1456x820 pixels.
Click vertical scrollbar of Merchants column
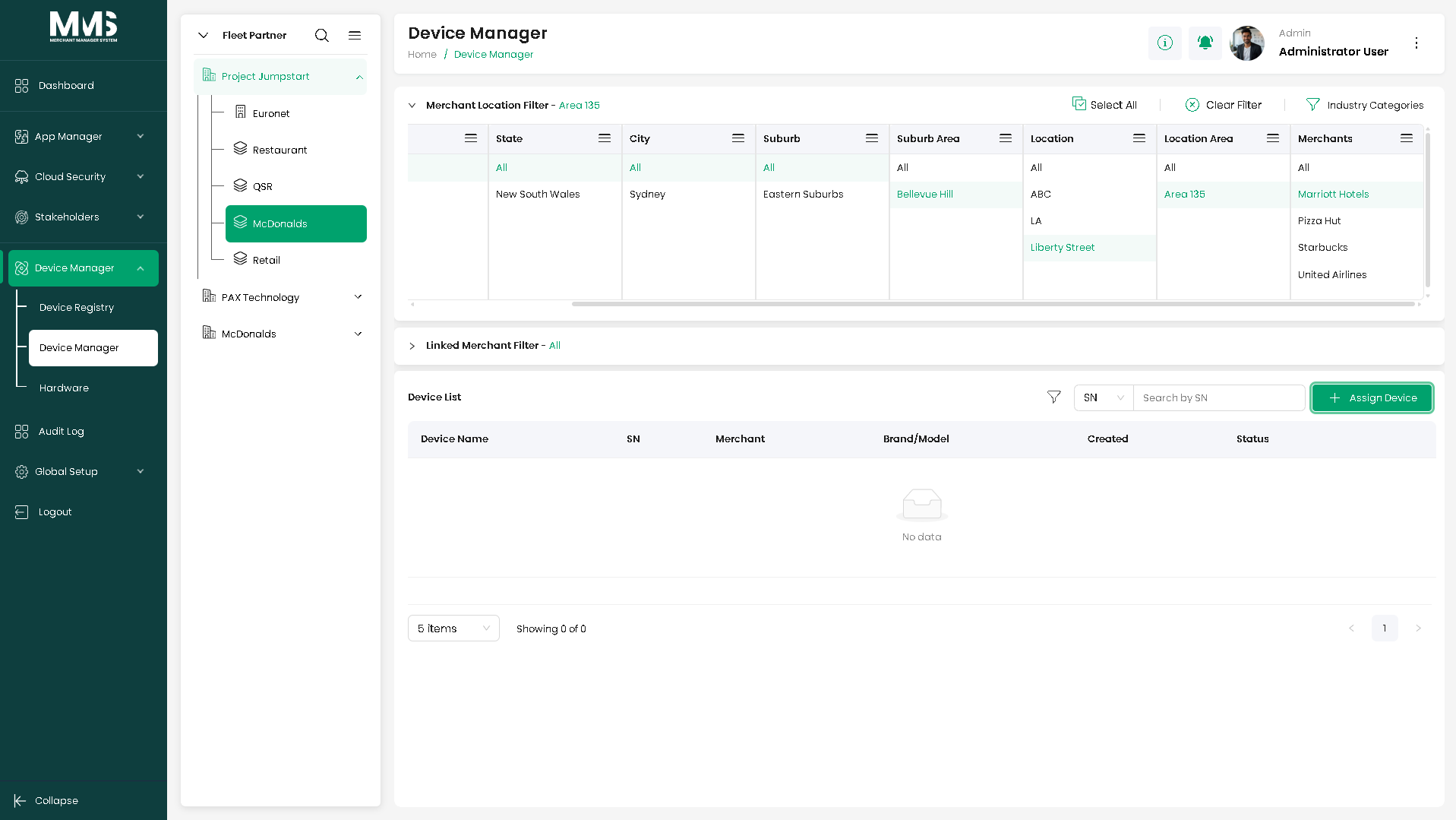pyautogui.click(x=1428, y=209)
